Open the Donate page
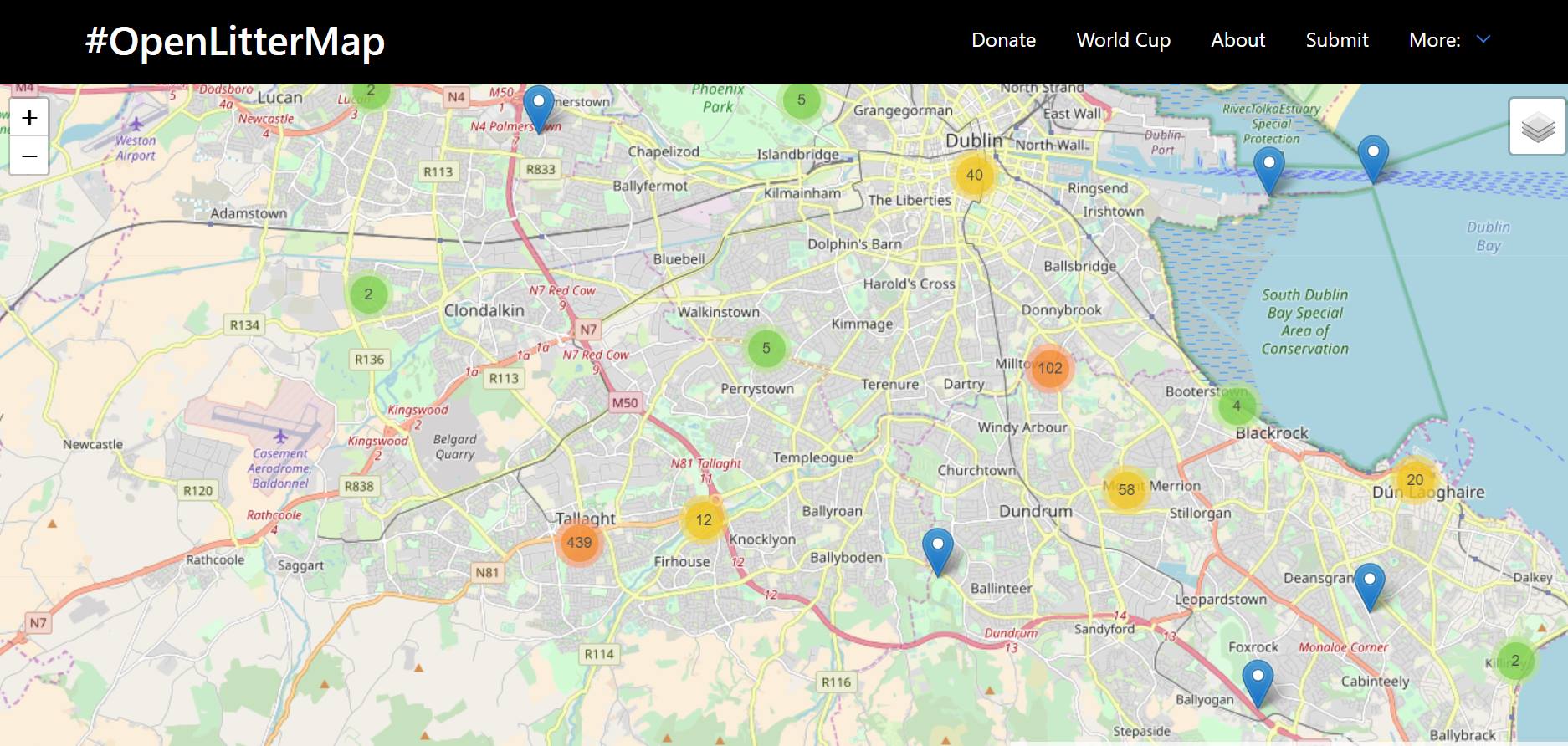 [x=1004, y=40]
